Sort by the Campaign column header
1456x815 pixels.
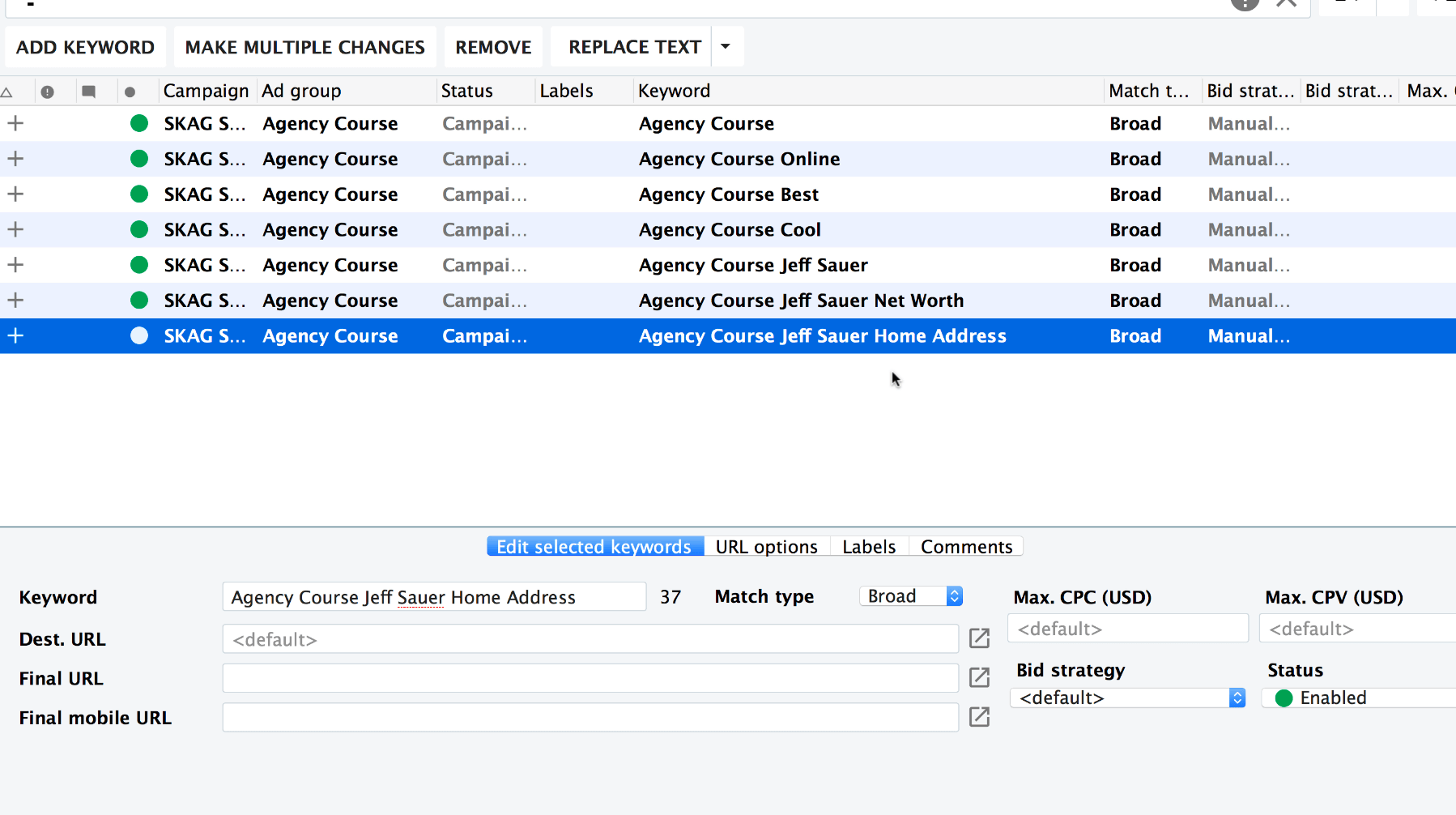206,91
